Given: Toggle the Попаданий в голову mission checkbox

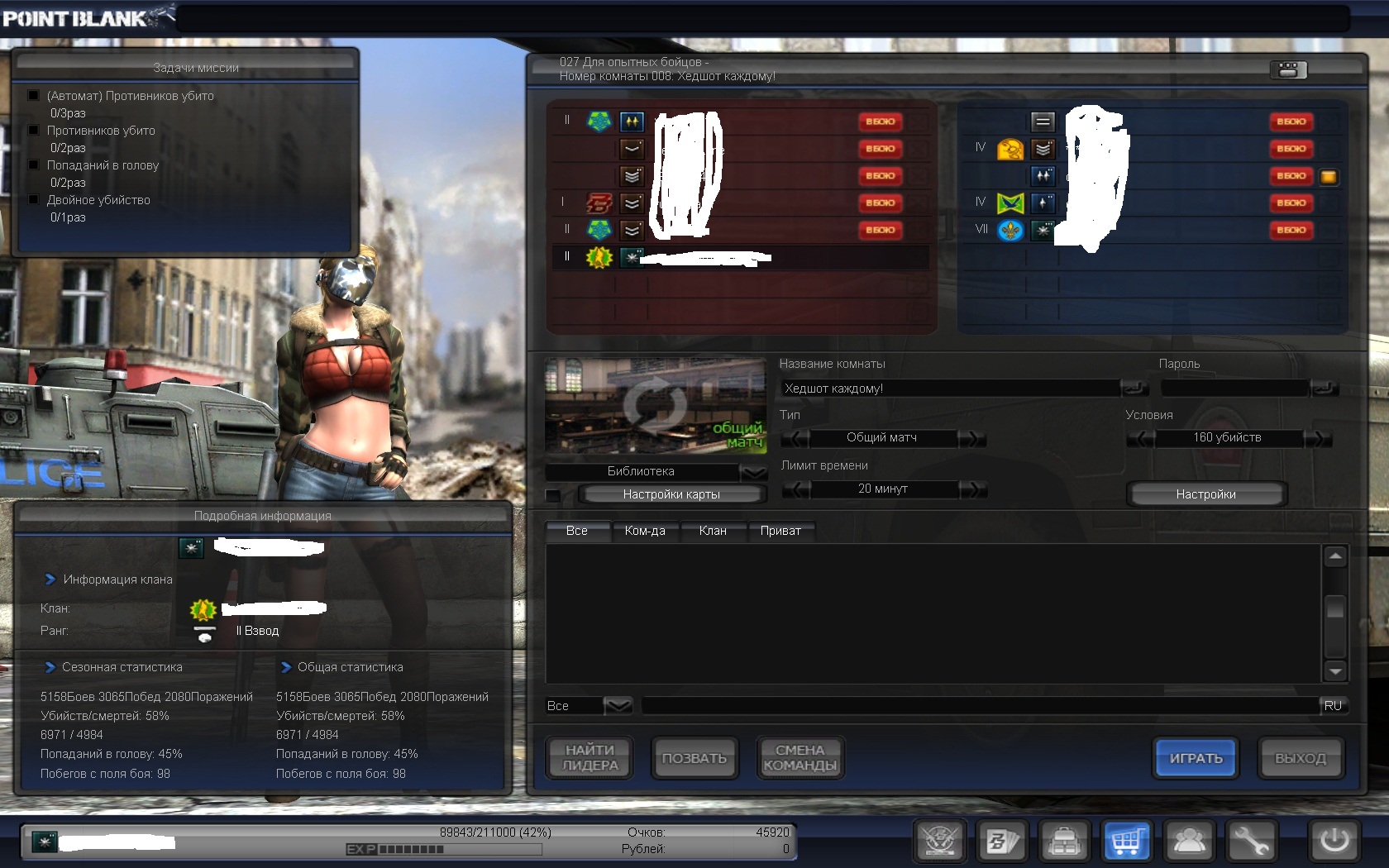Looking at the screenshot, I should coord(34,165).
